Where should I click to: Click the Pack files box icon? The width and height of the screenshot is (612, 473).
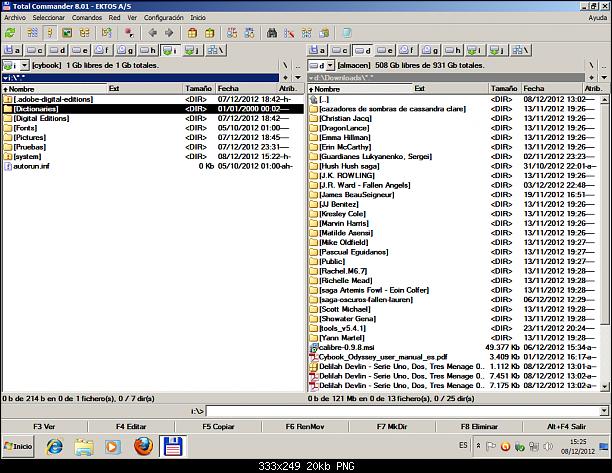(192, 33)
